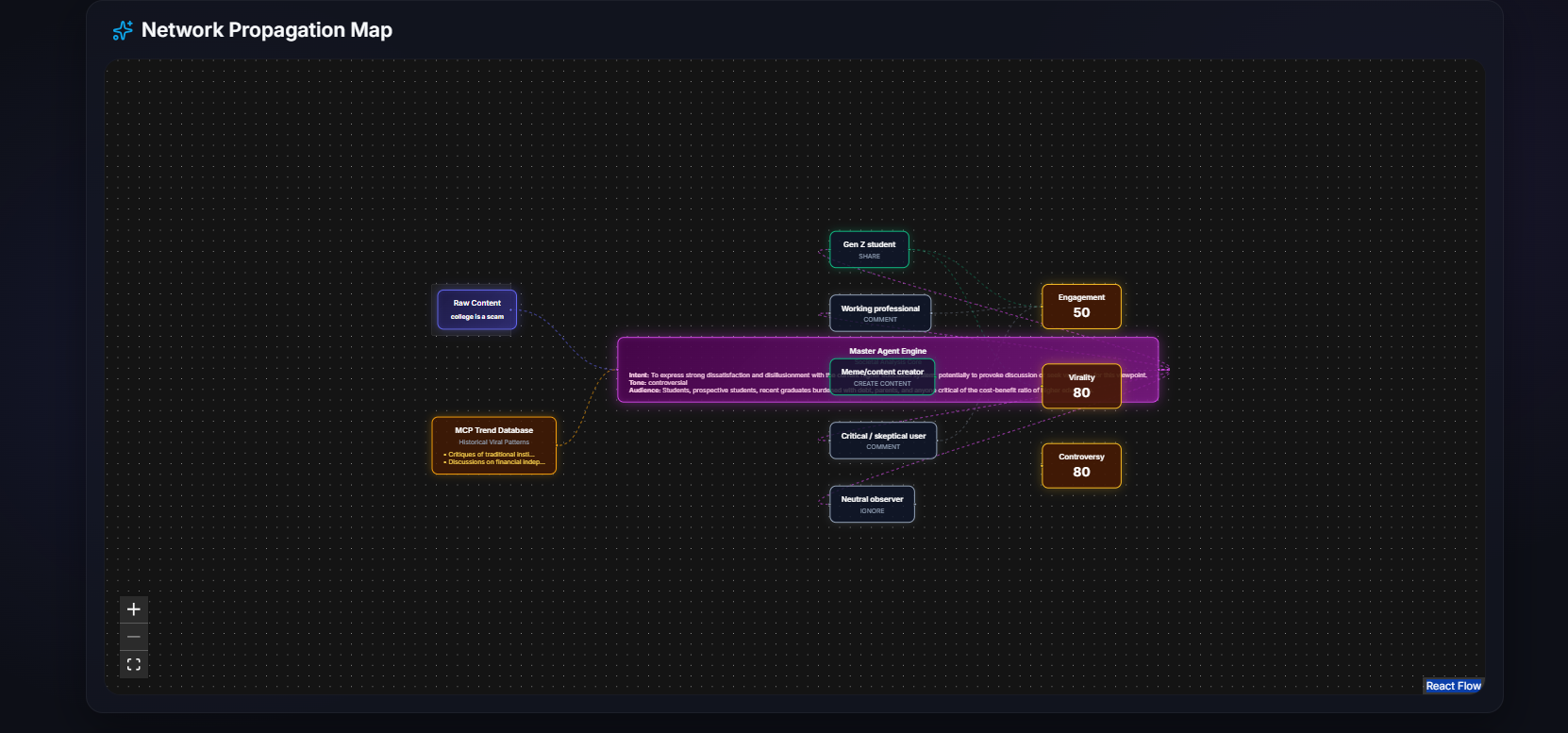Open the React Flow attribution link

point(1453,686)
